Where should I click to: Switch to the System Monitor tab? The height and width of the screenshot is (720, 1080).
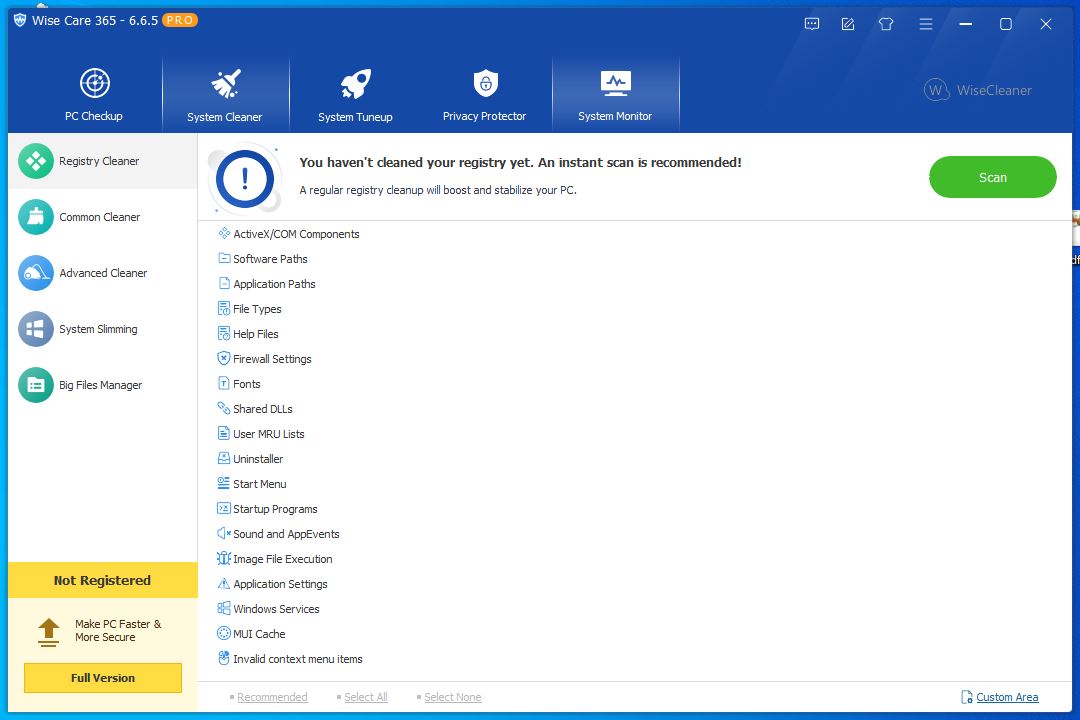coord(615,94)
